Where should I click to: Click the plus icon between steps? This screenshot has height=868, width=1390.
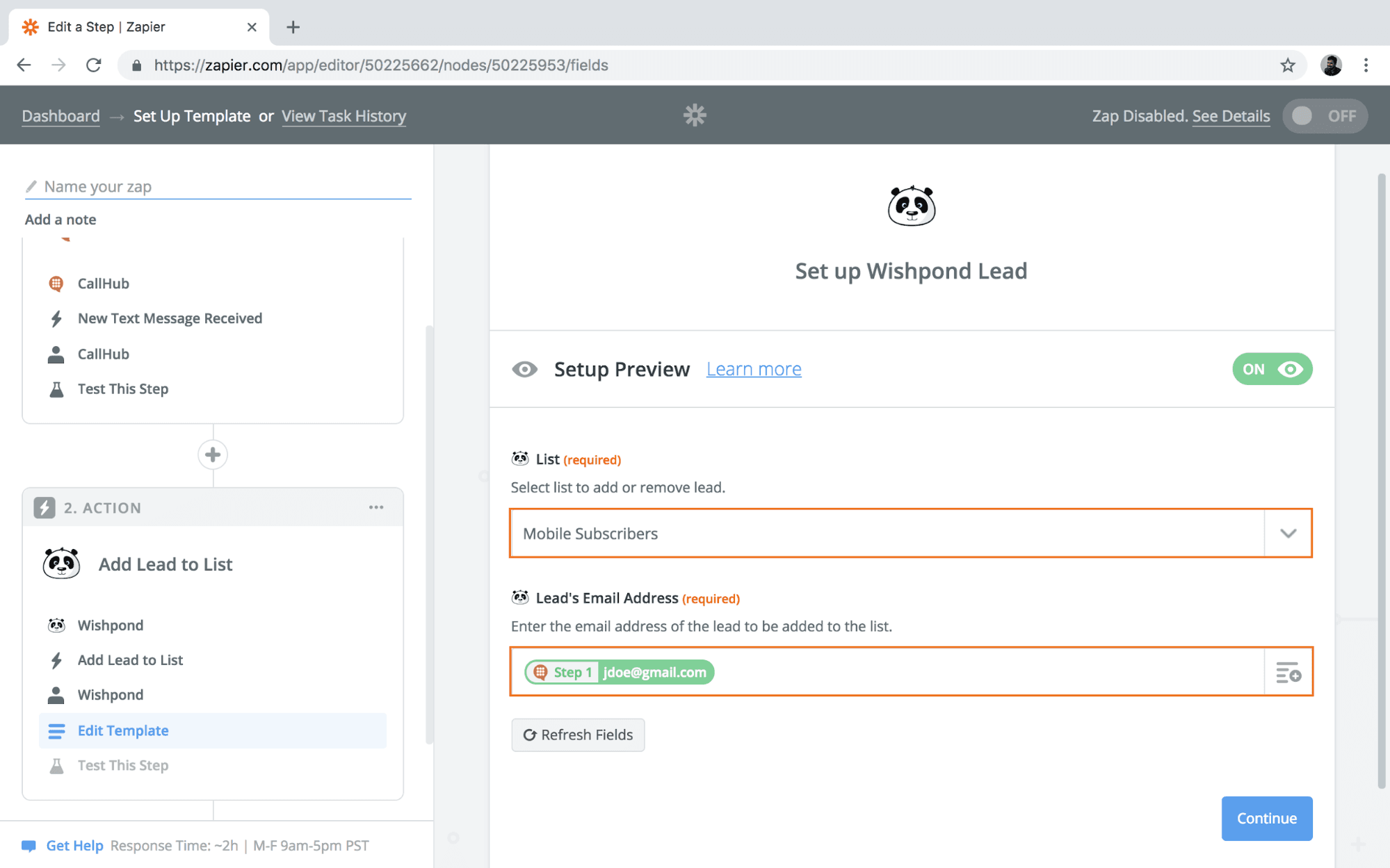pyautogui.click(x=213, y=455)
